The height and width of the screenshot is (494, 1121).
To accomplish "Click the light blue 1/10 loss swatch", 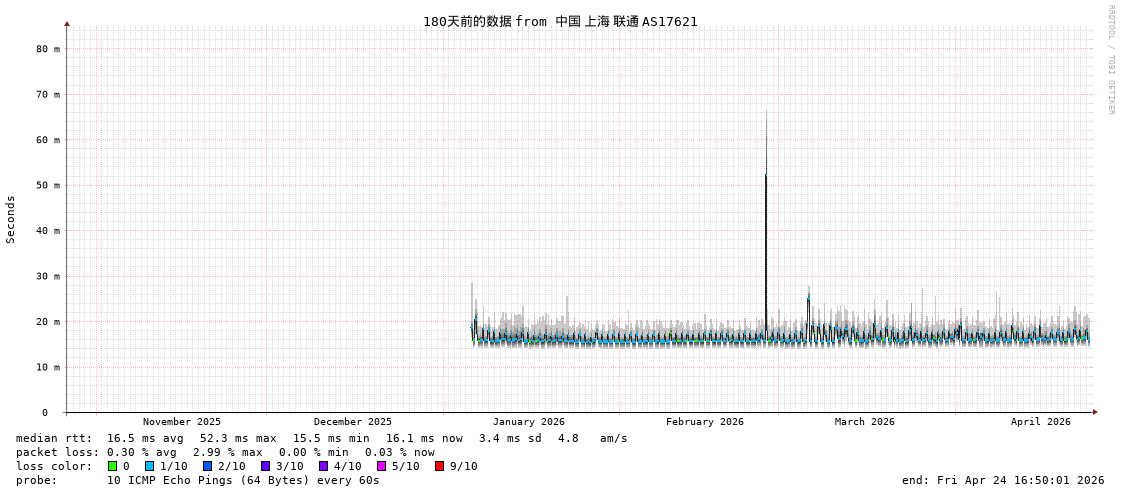I will (x=149, y=466).
